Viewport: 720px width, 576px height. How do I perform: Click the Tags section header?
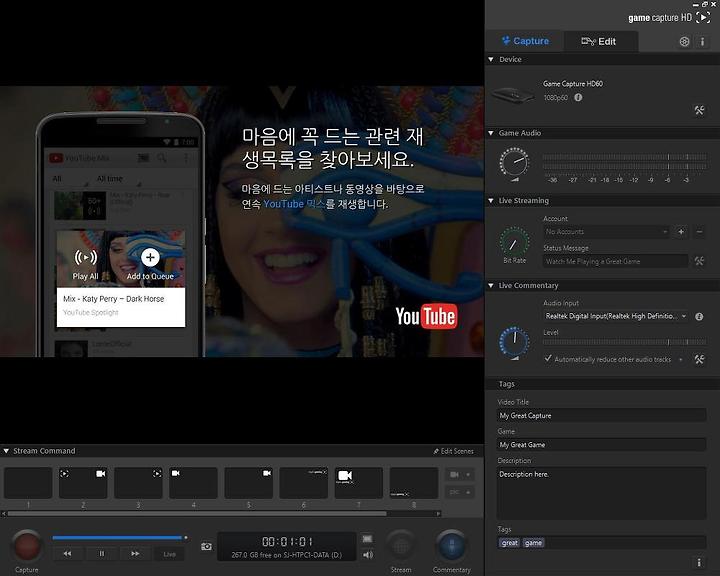point(602,384)
